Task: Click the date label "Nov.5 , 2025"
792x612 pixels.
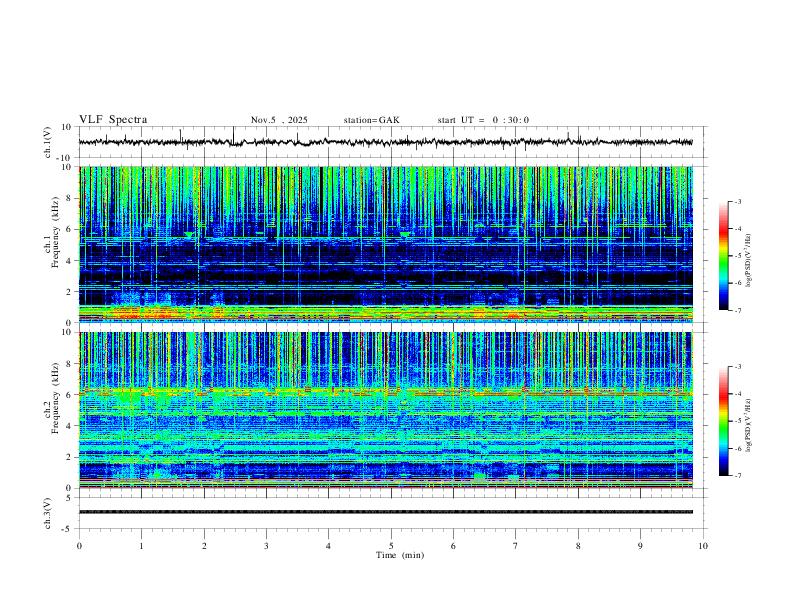Action: (279, 120)
